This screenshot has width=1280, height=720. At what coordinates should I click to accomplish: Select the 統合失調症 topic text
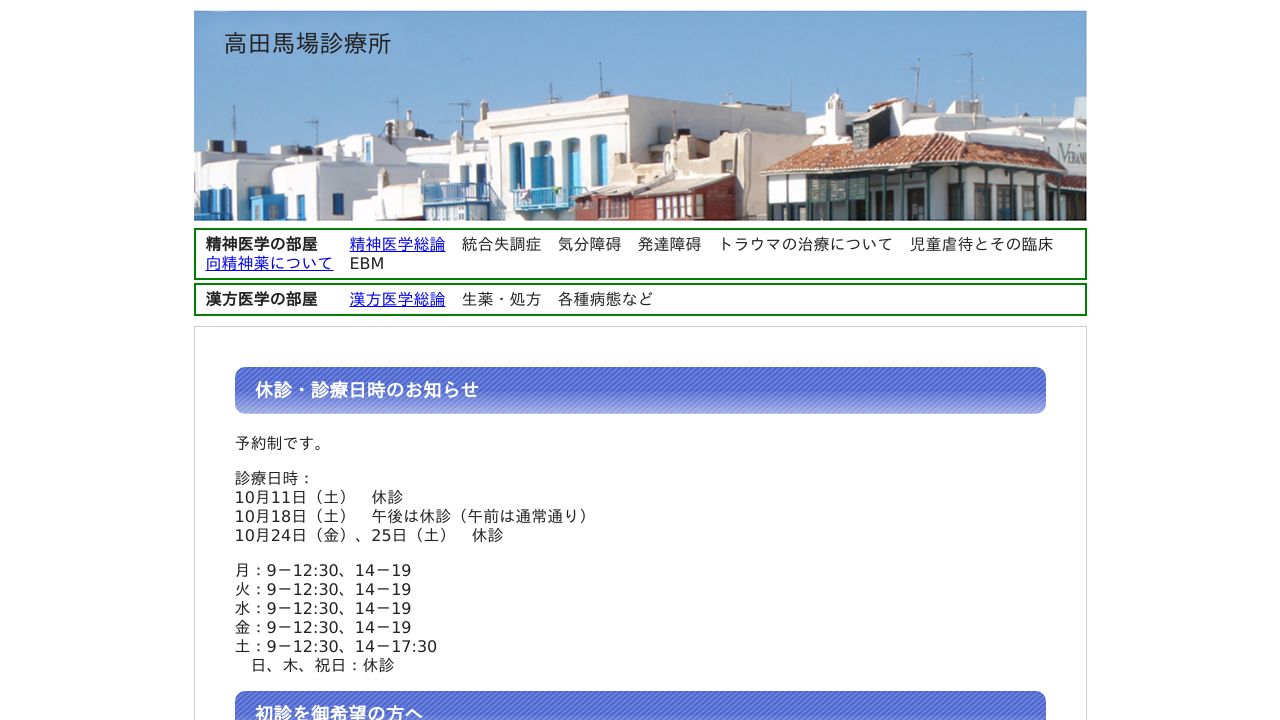(501, 244)
